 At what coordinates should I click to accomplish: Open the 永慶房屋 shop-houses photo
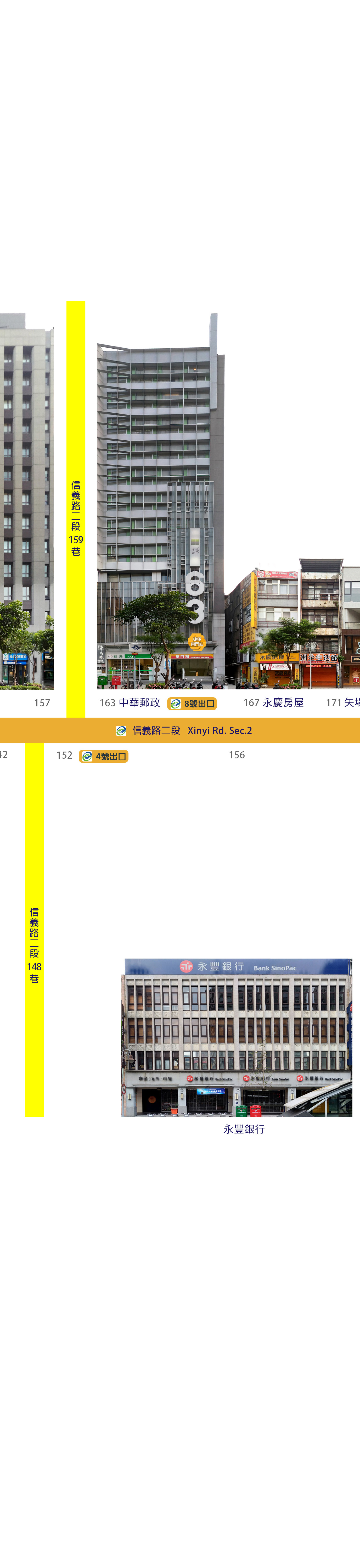pyautogui.click(x=292, y=623)
